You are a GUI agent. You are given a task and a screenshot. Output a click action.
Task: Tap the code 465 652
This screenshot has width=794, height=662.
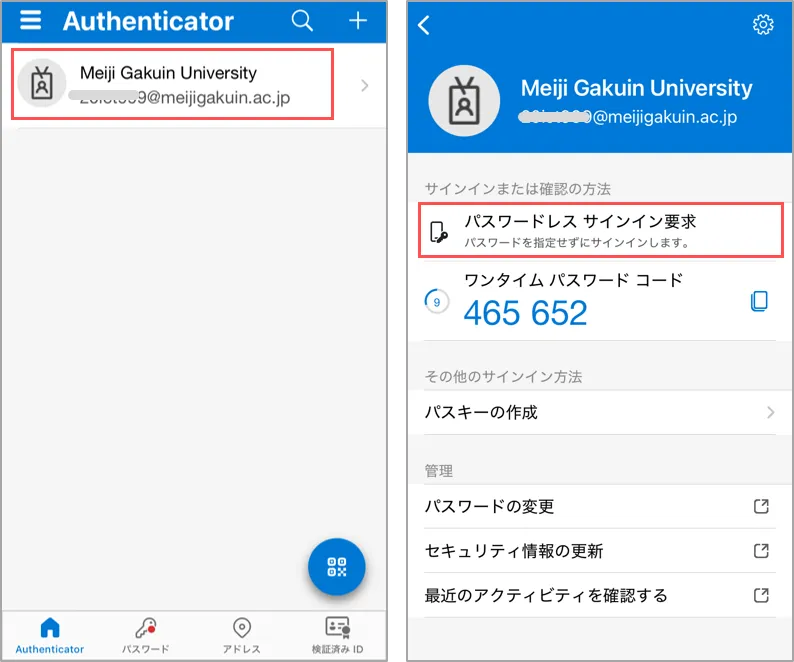pyautogui.click(x=525, y=313)
